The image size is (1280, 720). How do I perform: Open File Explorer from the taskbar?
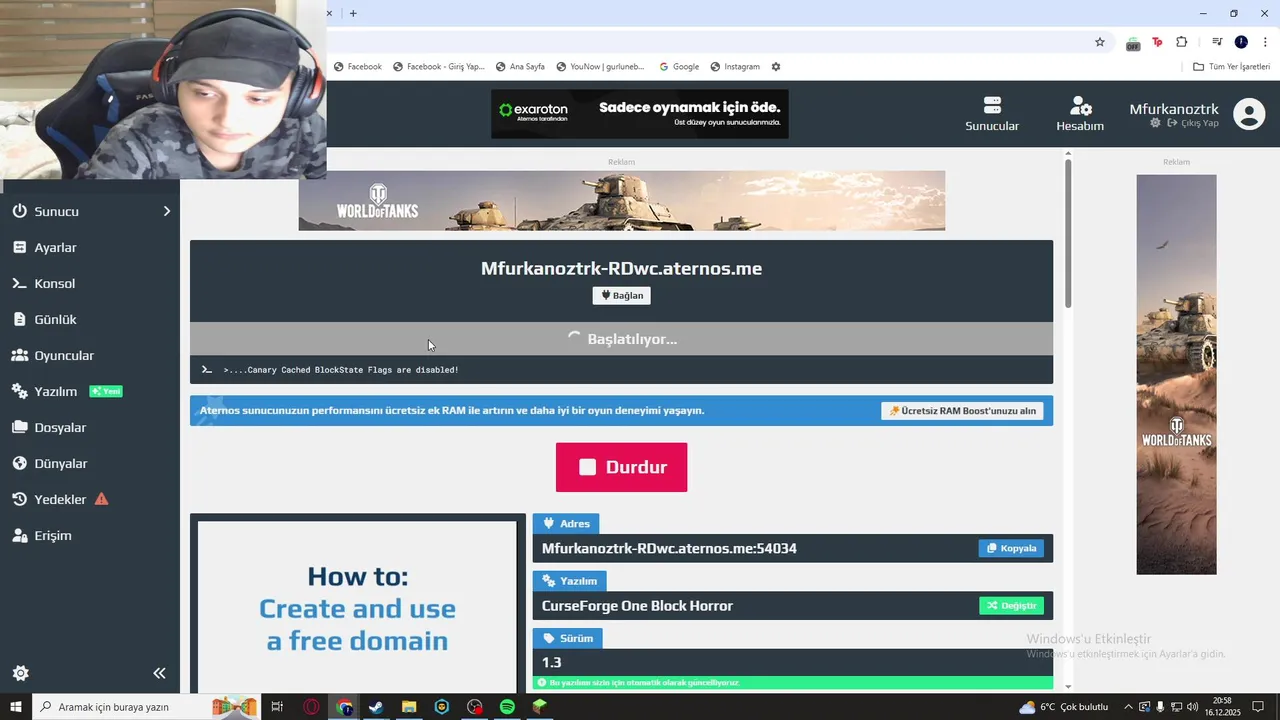[409, 707]
